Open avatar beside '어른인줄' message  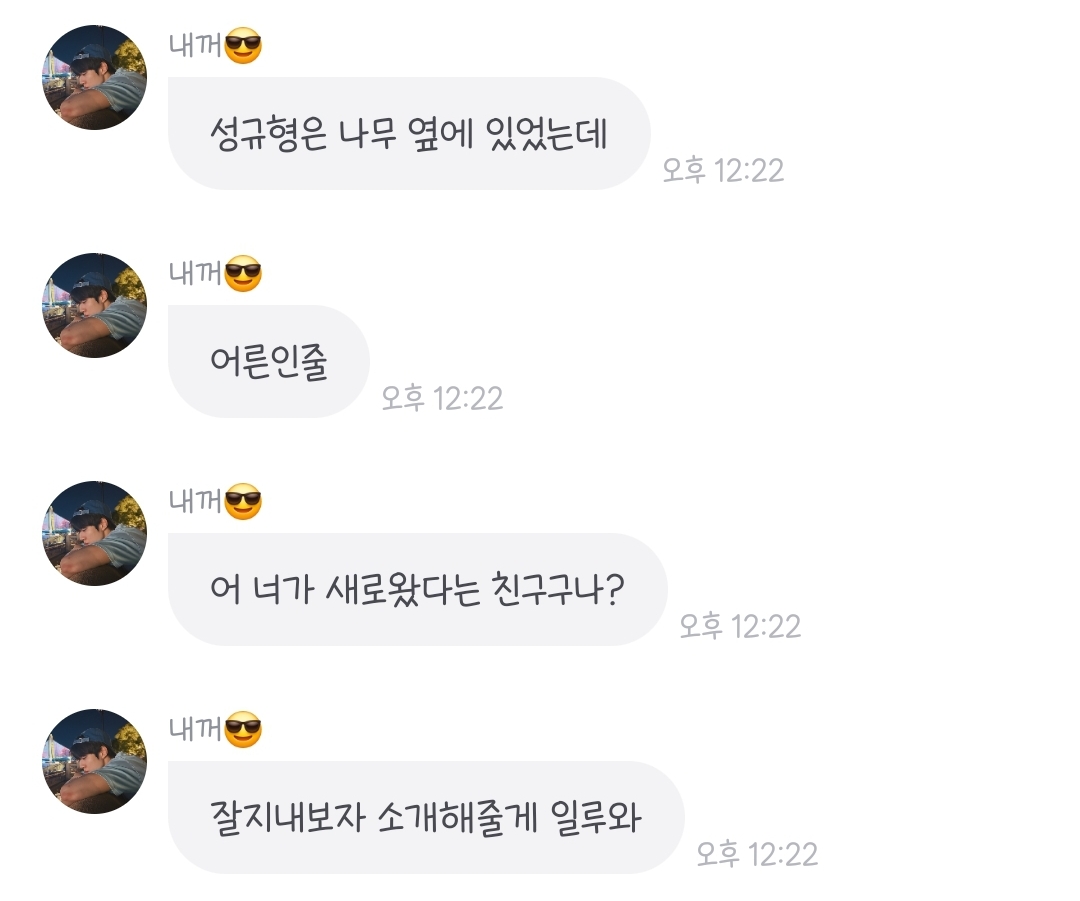coord(94,306)
